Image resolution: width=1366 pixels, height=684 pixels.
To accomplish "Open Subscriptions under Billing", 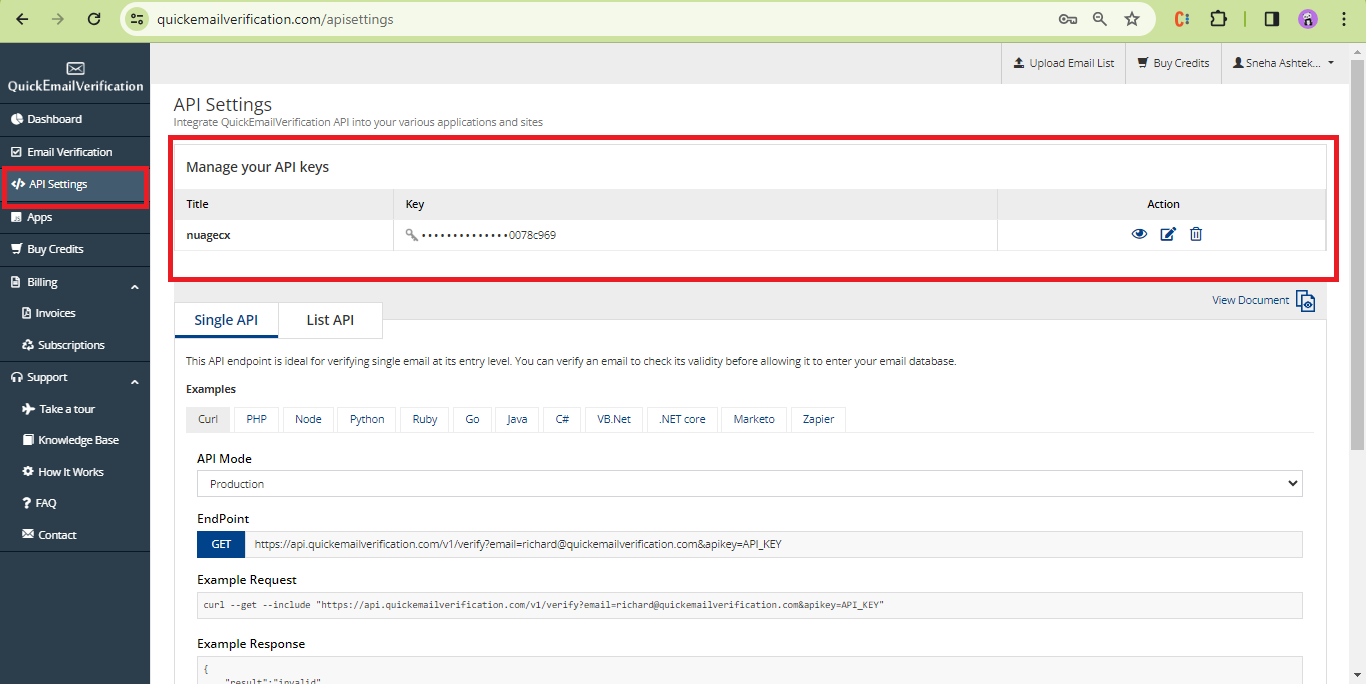I will pyautogui.click(x=75, y=345).
